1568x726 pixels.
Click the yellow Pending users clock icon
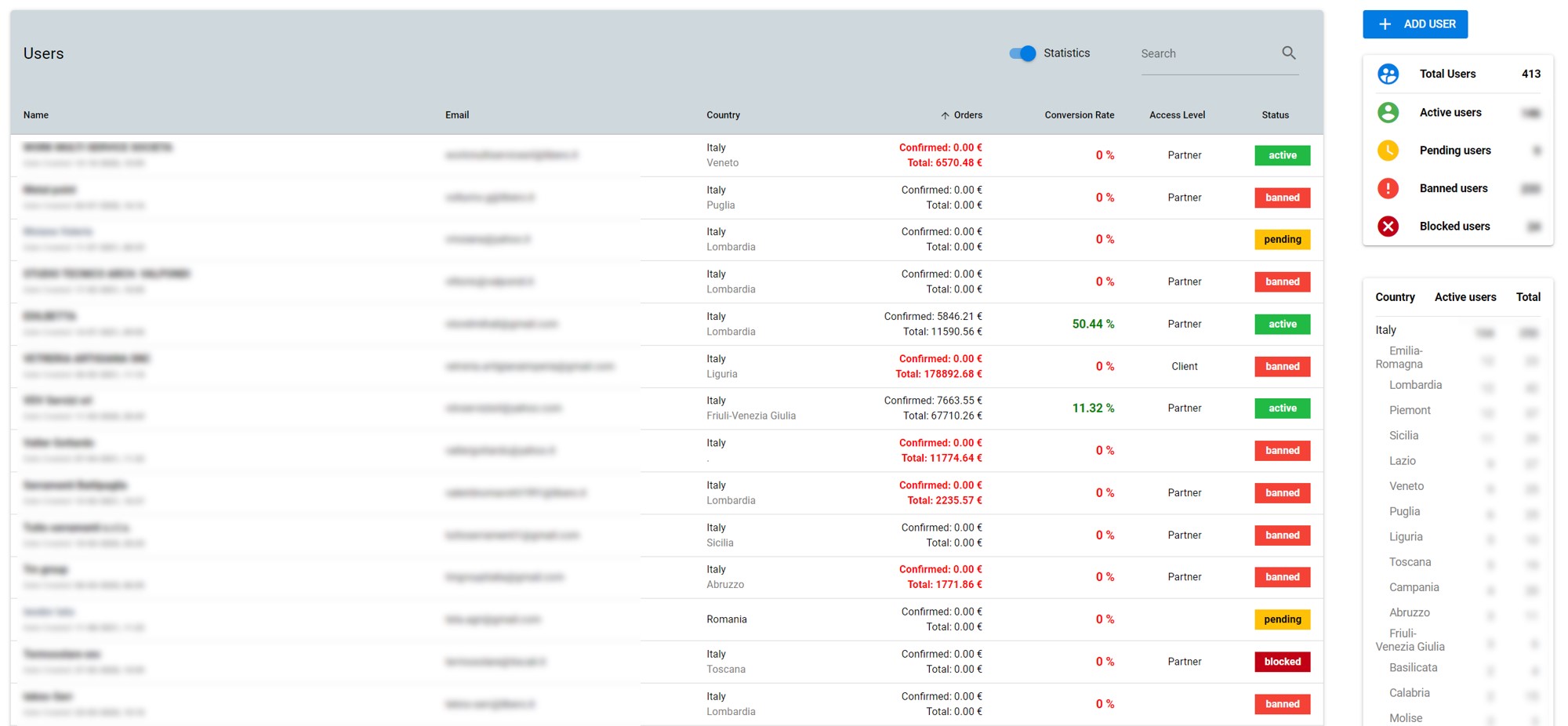tap(1388, 151)
